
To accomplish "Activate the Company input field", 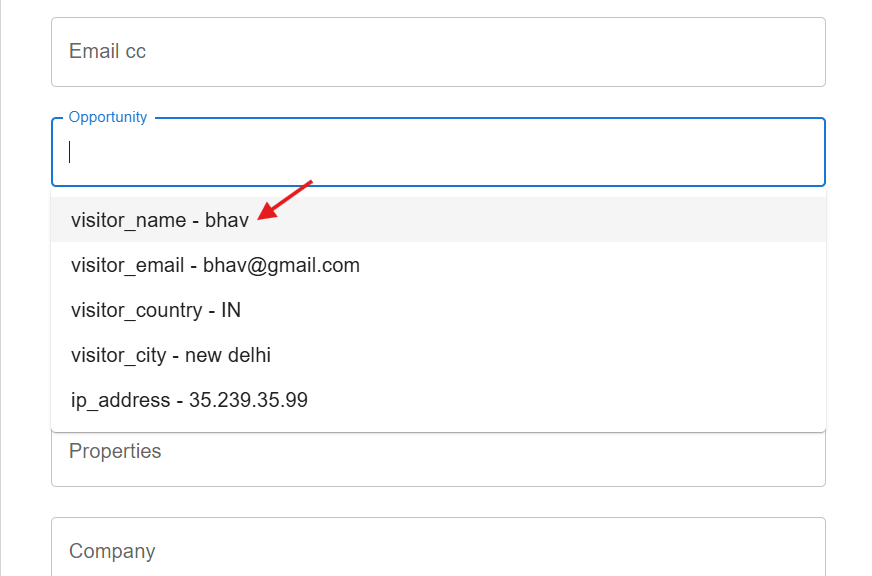I will pos(438,547).
